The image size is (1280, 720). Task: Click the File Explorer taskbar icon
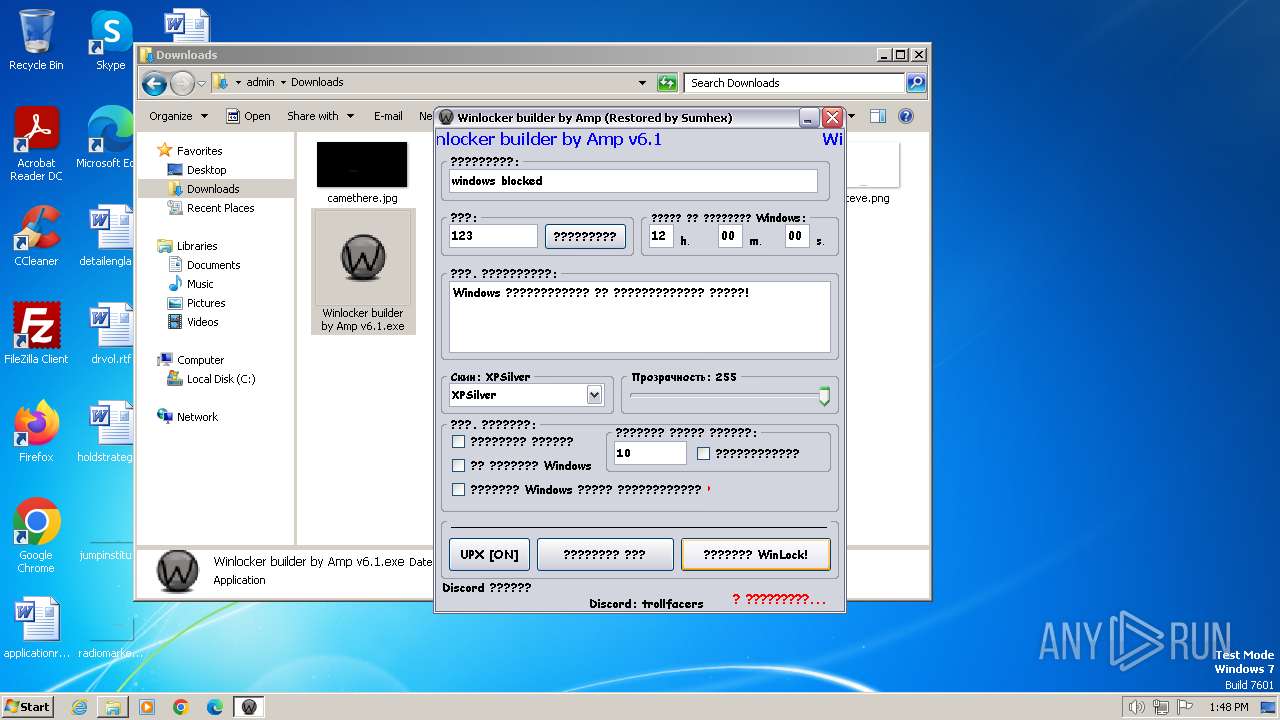tap(113, 707)
